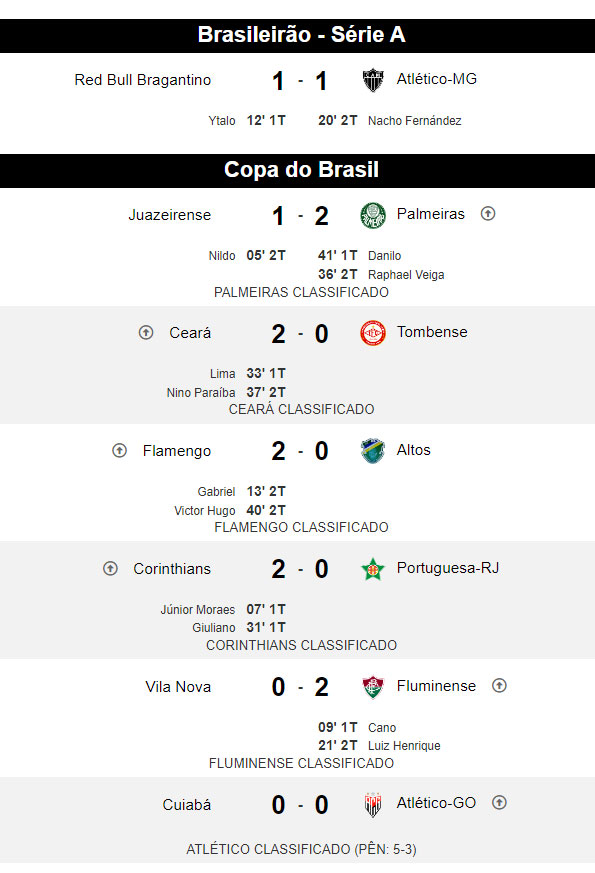Select the Flamengo 2 - 0 Altos score
The height and width of the screenshot is (873, 595).
point(300,451)
